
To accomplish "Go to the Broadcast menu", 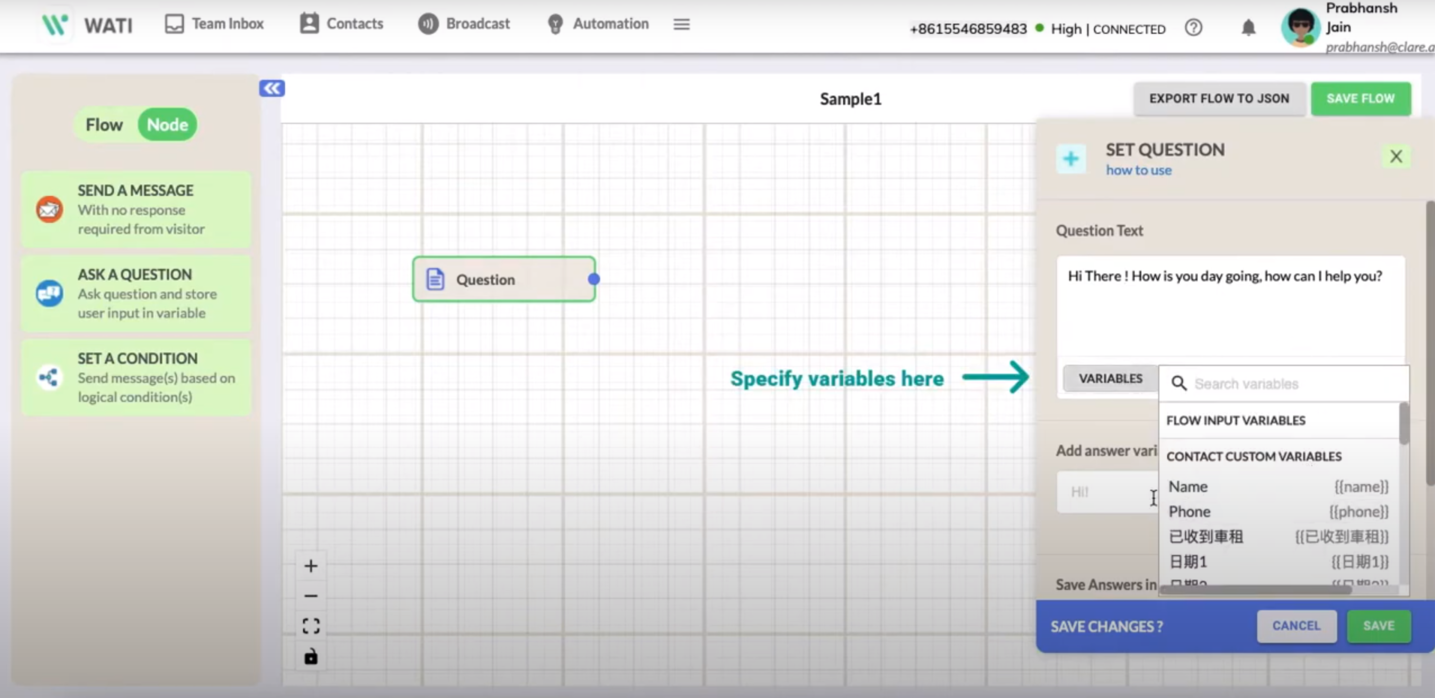I will [x=464, y=24].
